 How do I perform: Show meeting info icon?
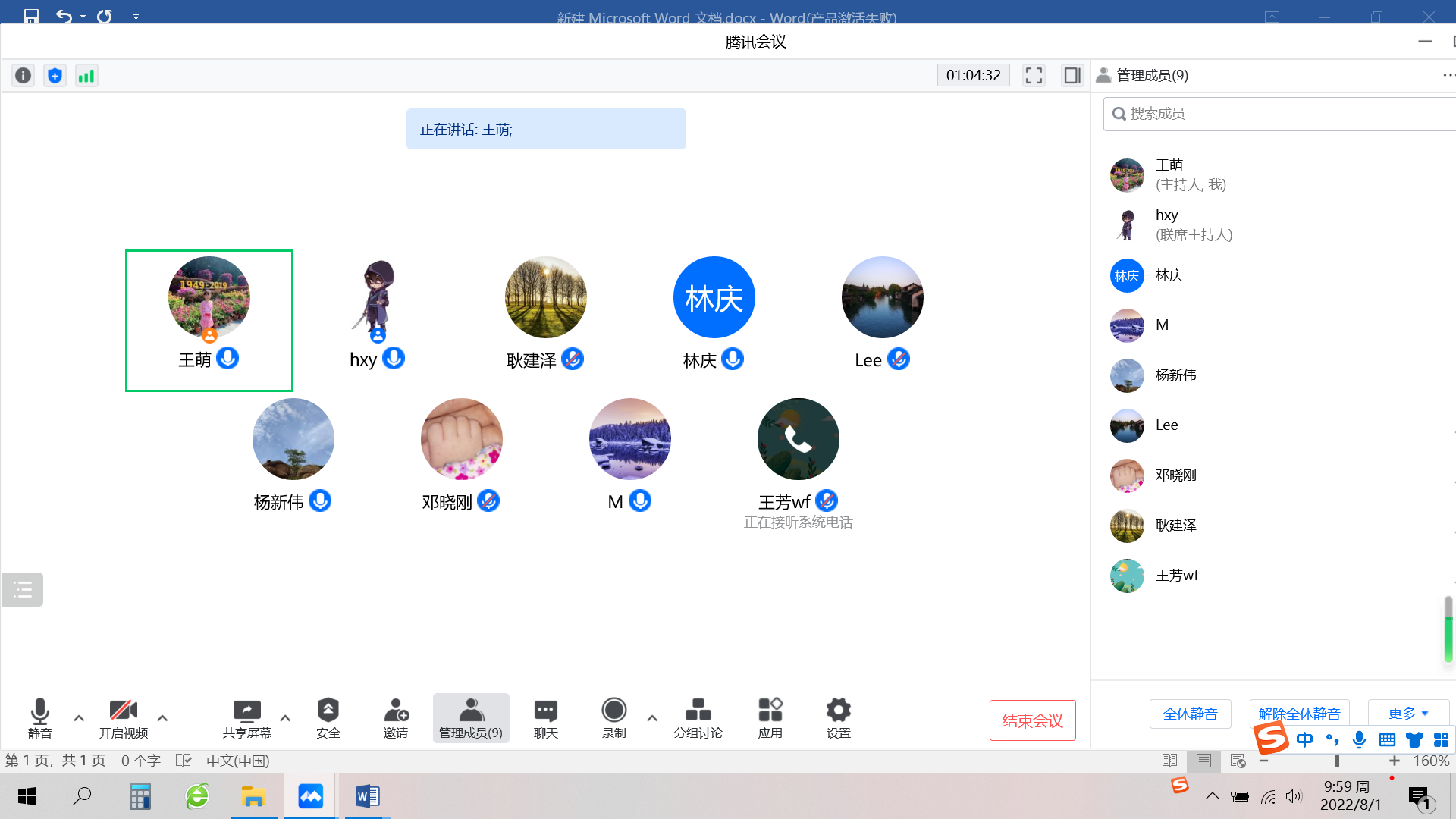tap(24, 76)
